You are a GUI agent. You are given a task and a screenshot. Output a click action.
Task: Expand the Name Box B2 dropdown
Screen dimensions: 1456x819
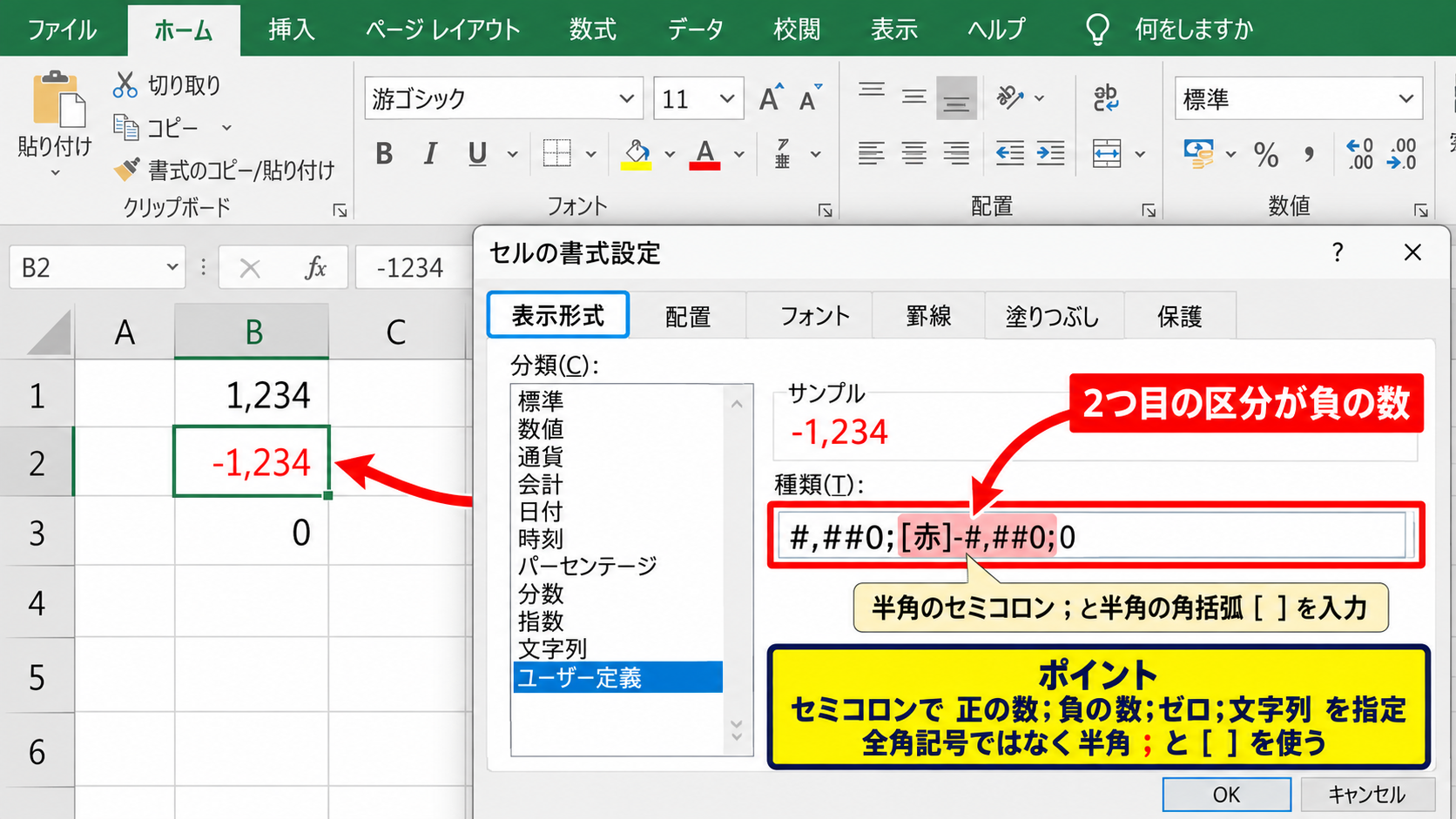[172, 266]
